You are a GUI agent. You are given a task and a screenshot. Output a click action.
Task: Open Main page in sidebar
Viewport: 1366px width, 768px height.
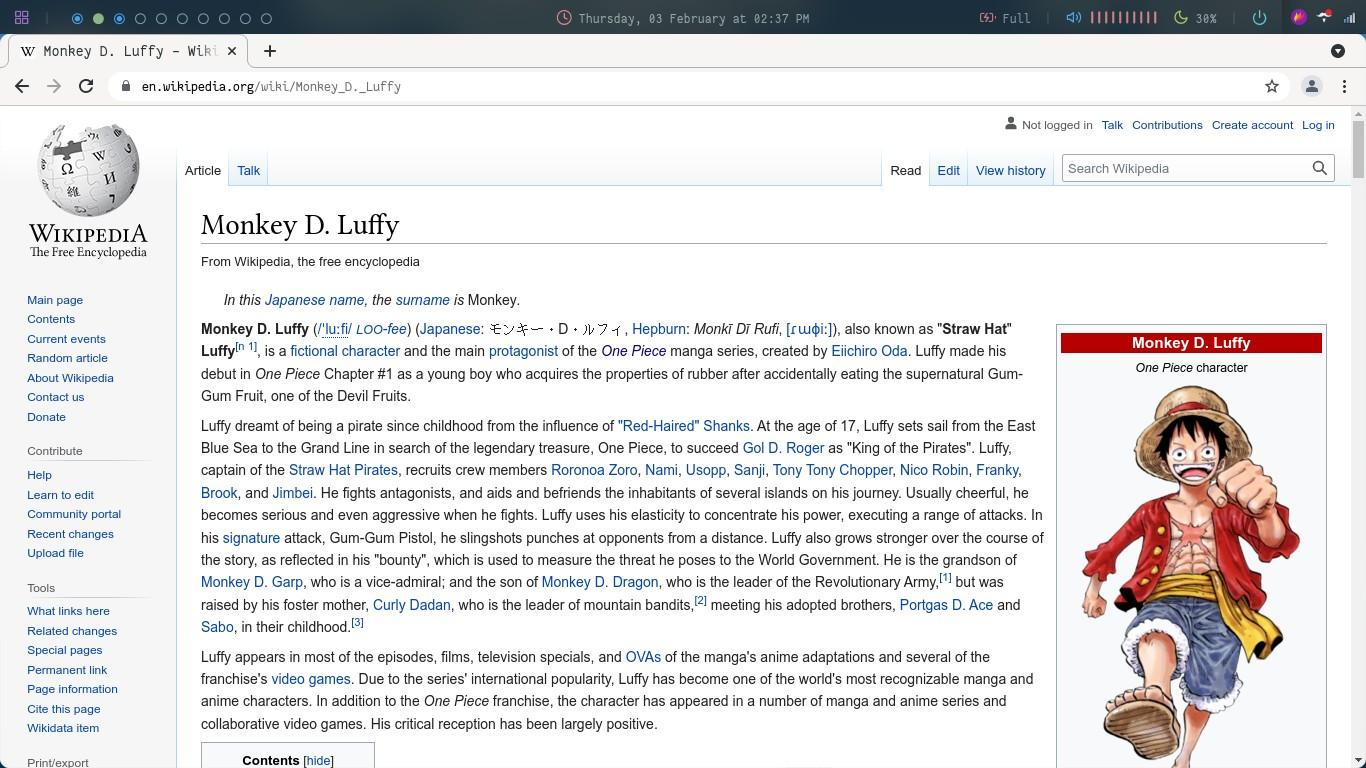click(55, 300)
